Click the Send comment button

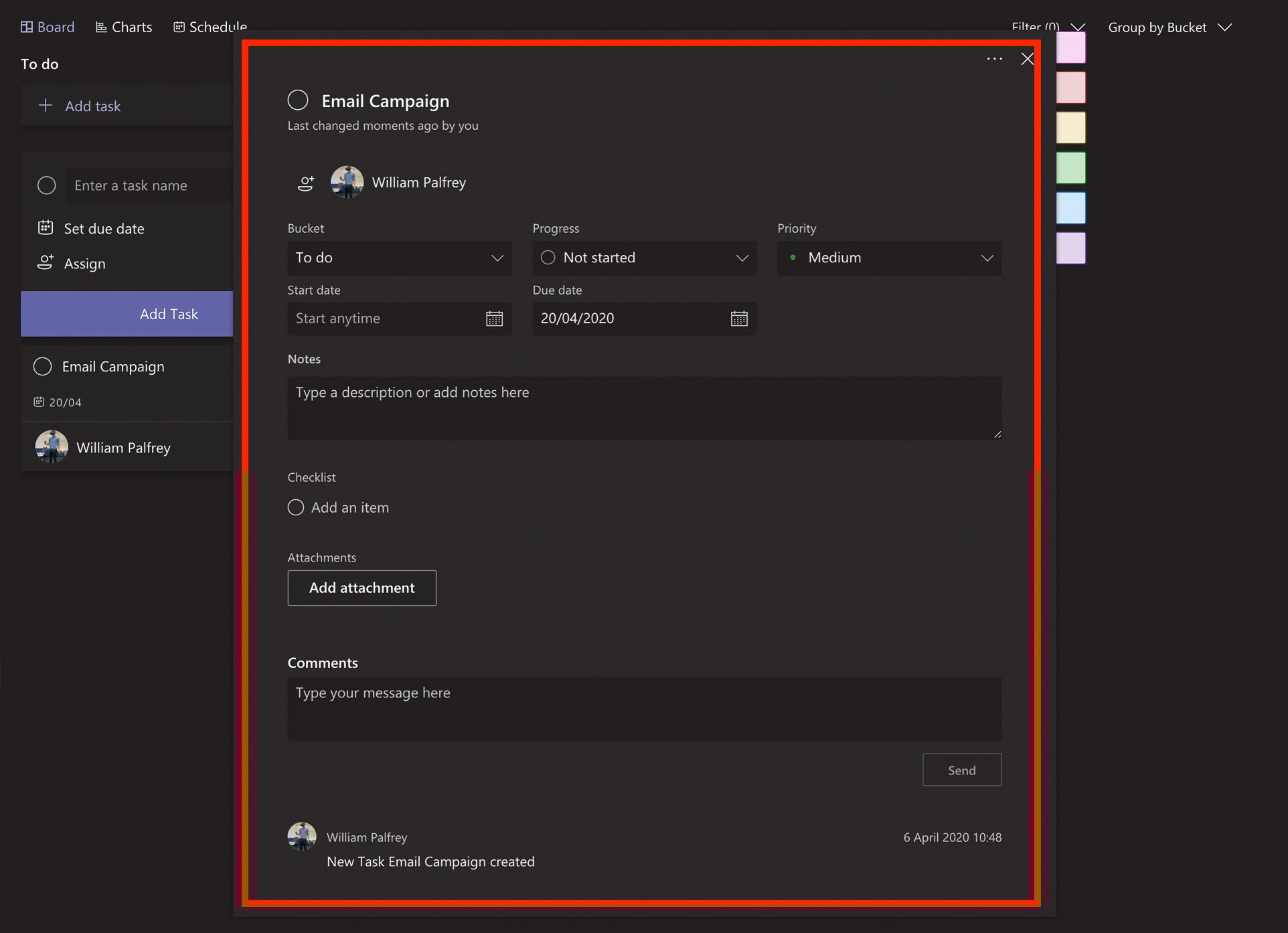click(x=962, y=770)
